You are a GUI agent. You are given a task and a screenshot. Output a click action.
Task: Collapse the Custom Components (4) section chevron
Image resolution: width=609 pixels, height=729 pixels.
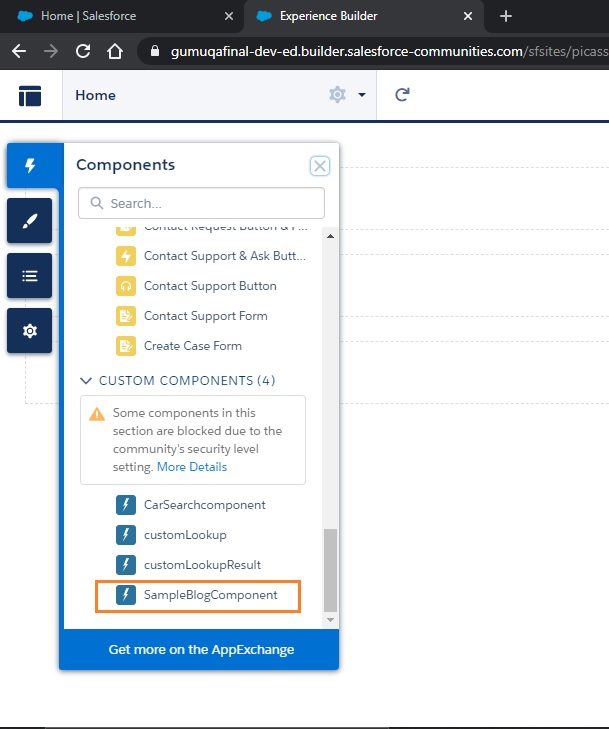pos(86,381)
